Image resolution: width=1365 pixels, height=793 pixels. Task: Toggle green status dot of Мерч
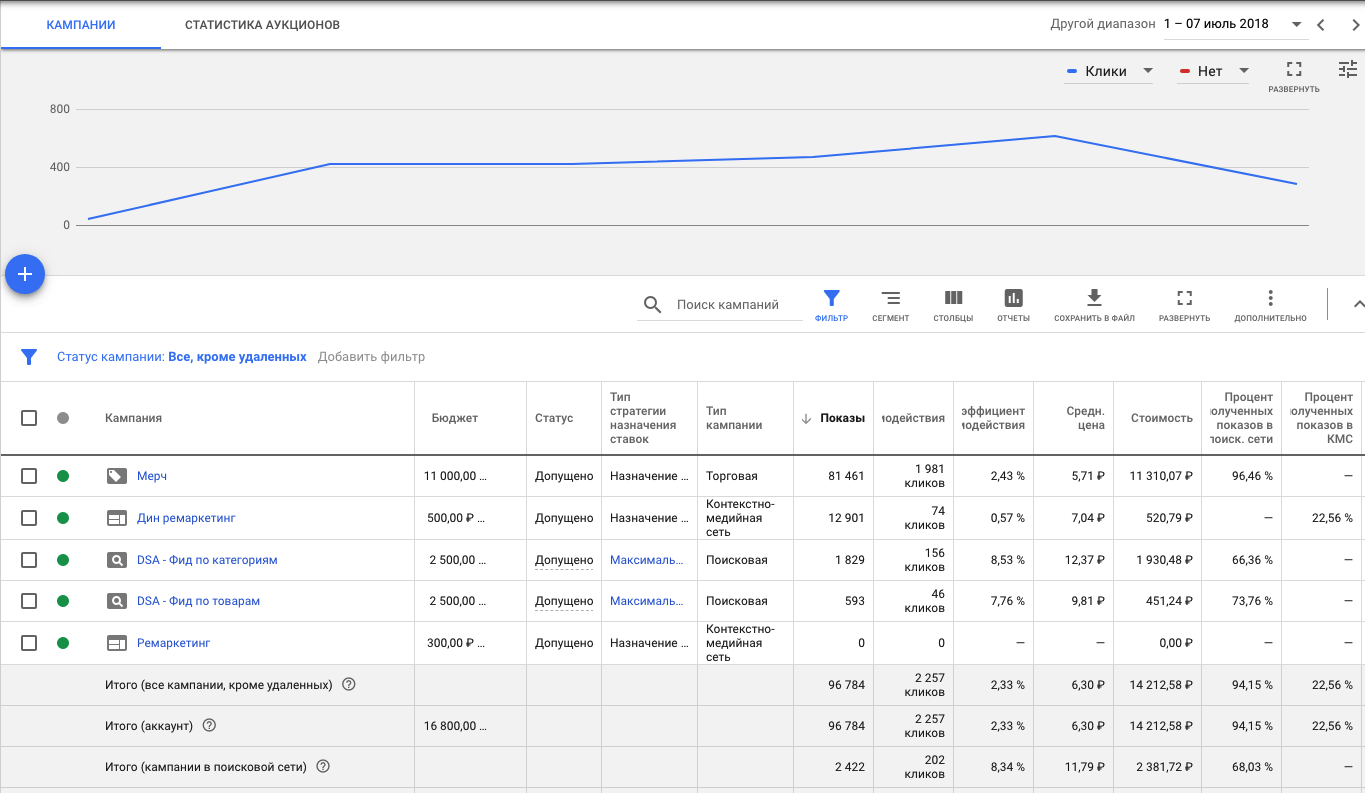pos(63,476)
